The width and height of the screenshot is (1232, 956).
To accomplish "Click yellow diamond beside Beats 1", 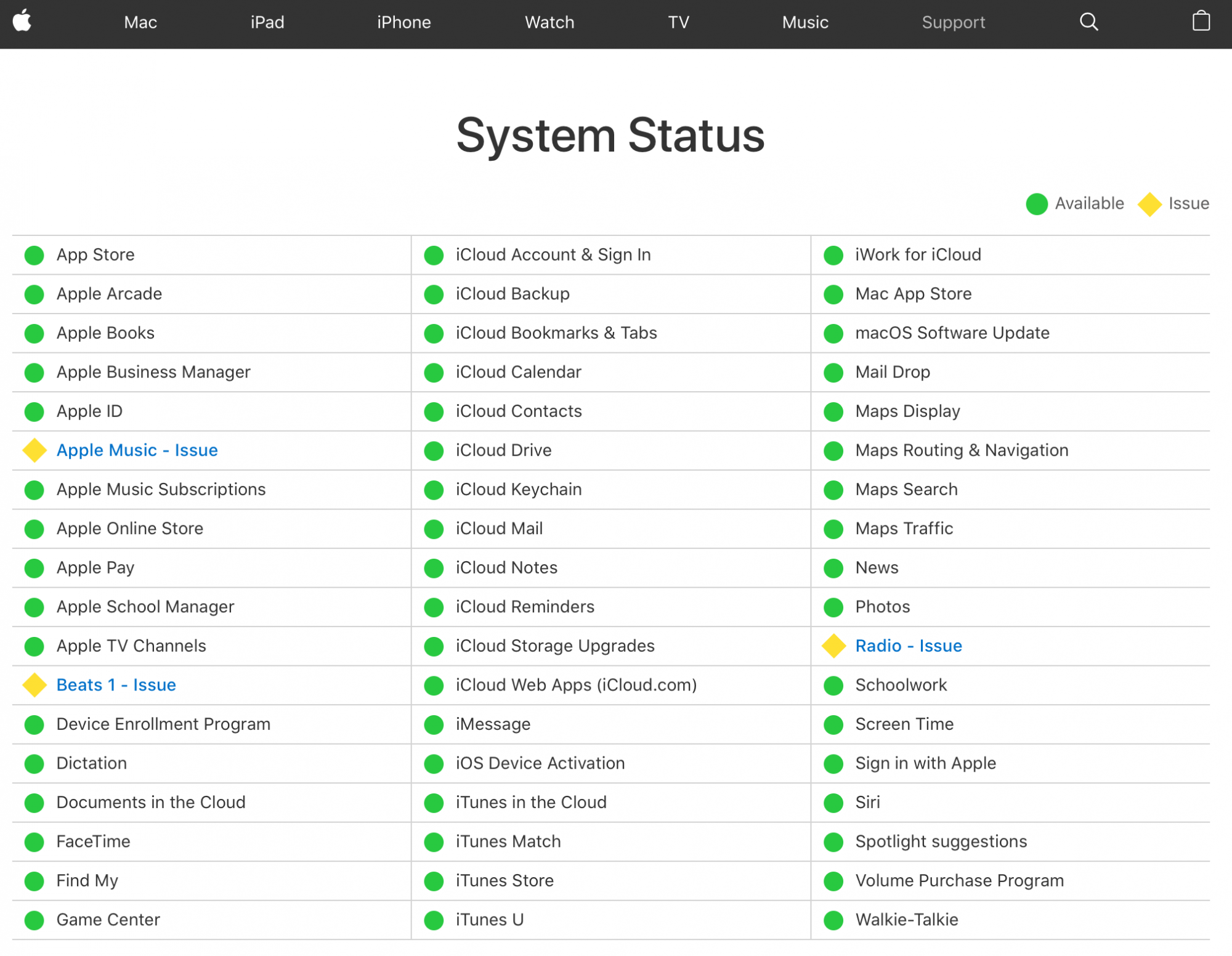I will [x=34, y=685].
